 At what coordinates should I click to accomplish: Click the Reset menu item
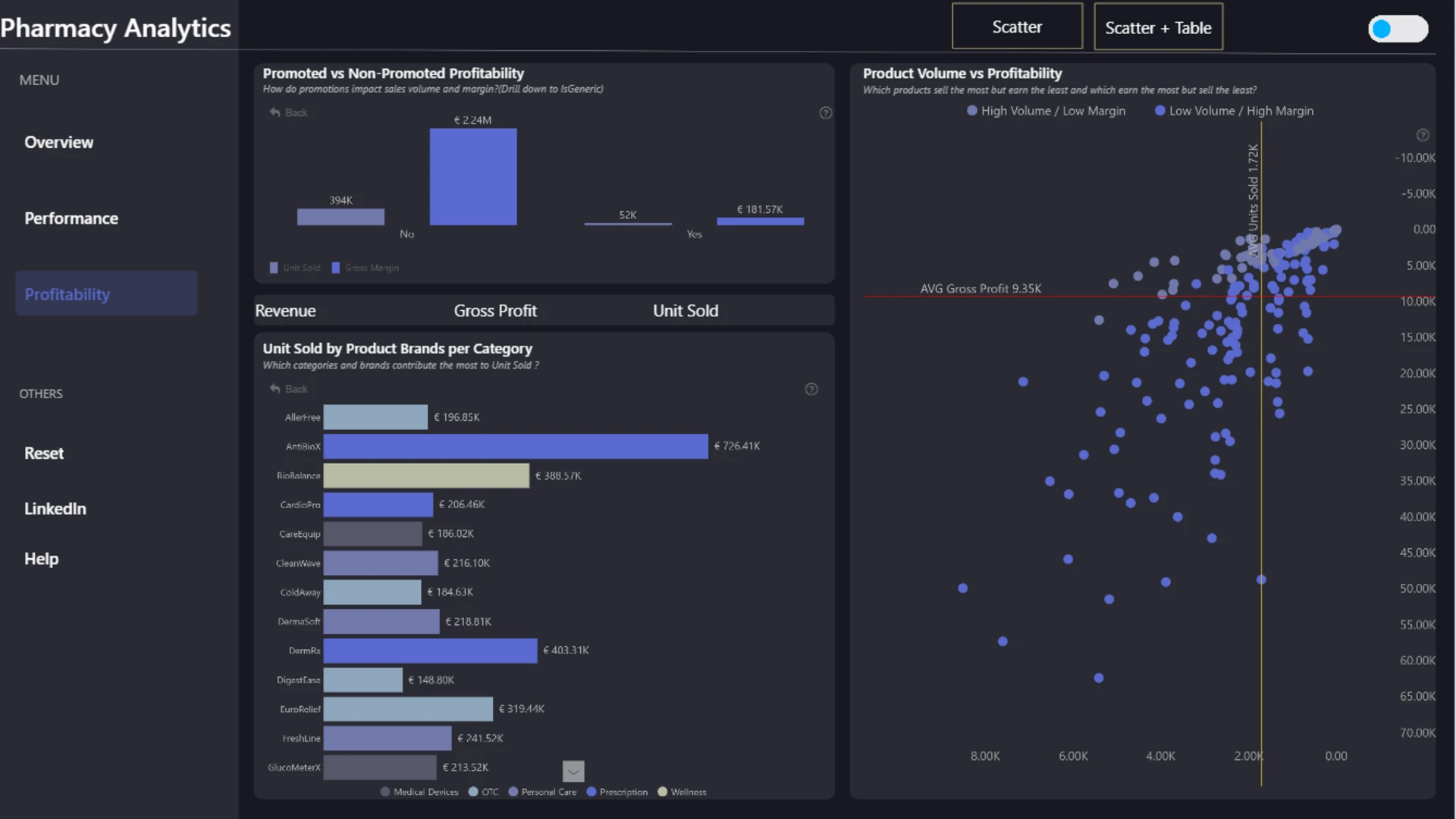pyautogui.click(x=44, y=453)
